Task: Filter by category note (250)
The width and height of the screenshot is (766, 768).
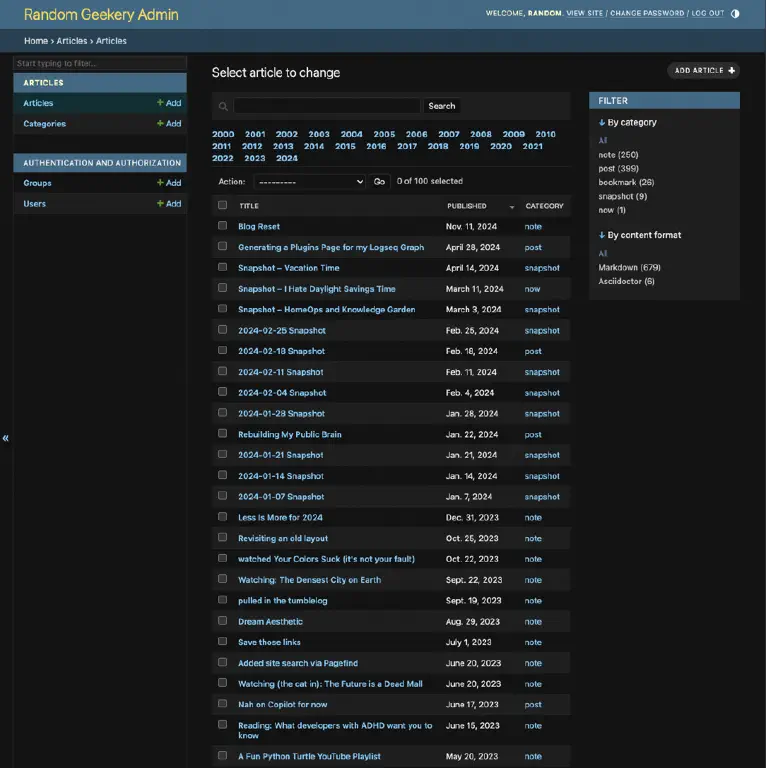Action: (618, 155)
